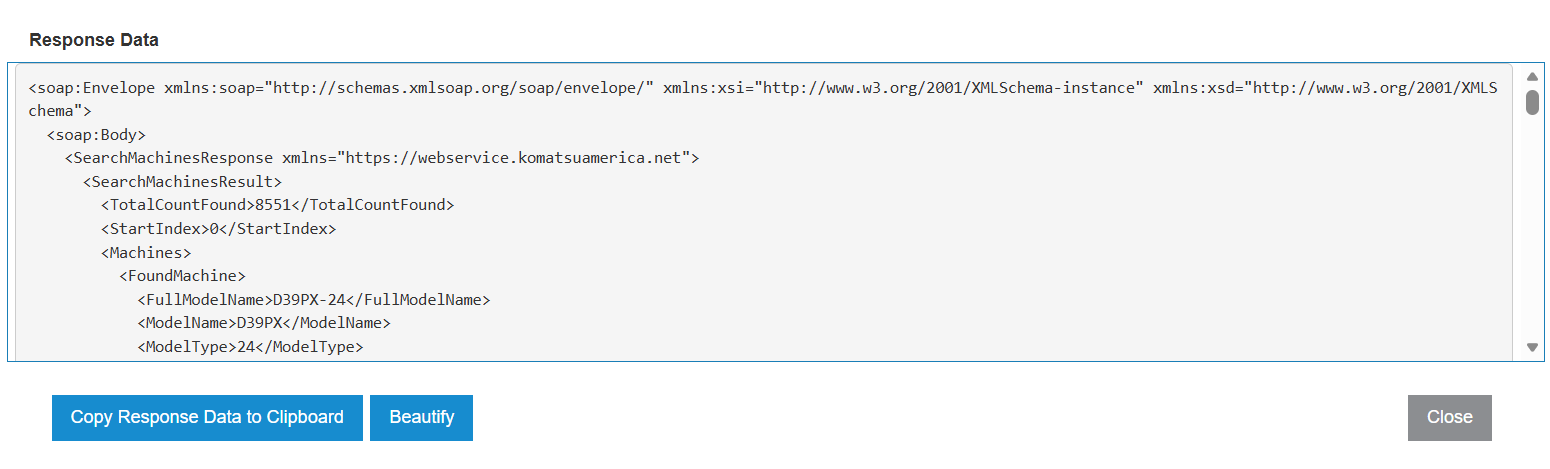Click the Machines opening tag
This screenshot has width=1550, height=469.
pos(146,253)
